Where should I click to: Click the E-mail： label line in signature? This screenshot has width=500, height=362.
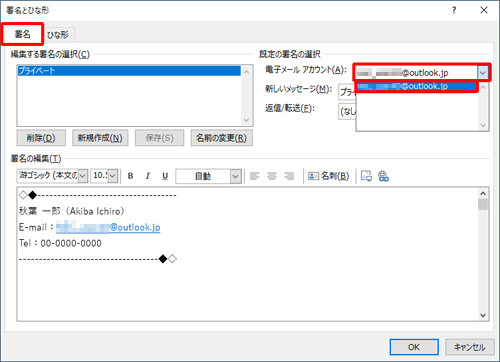(x=36, y=227)
